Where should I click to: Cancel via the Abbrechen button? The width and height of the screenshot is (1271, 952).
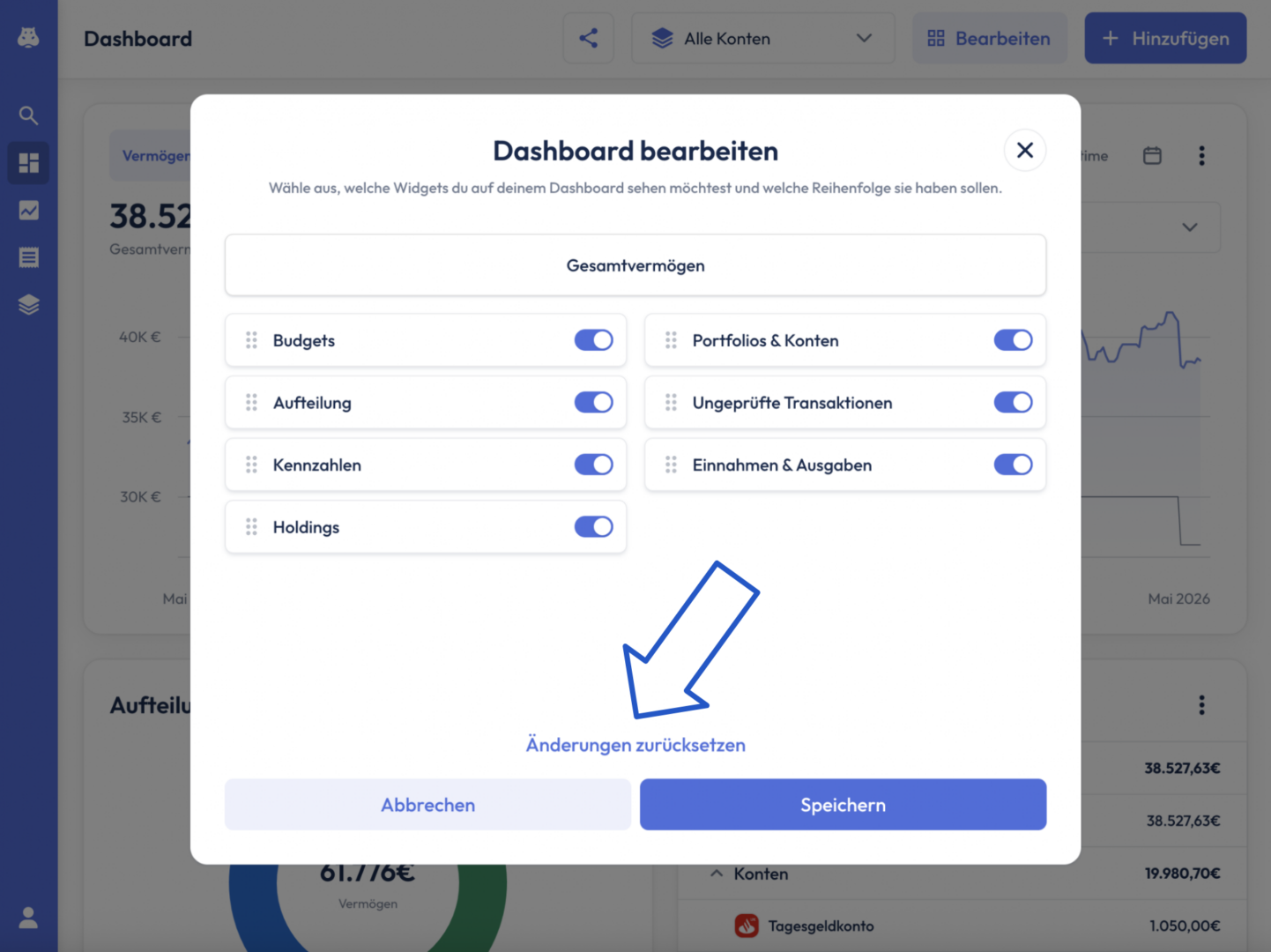coord(428,804)
